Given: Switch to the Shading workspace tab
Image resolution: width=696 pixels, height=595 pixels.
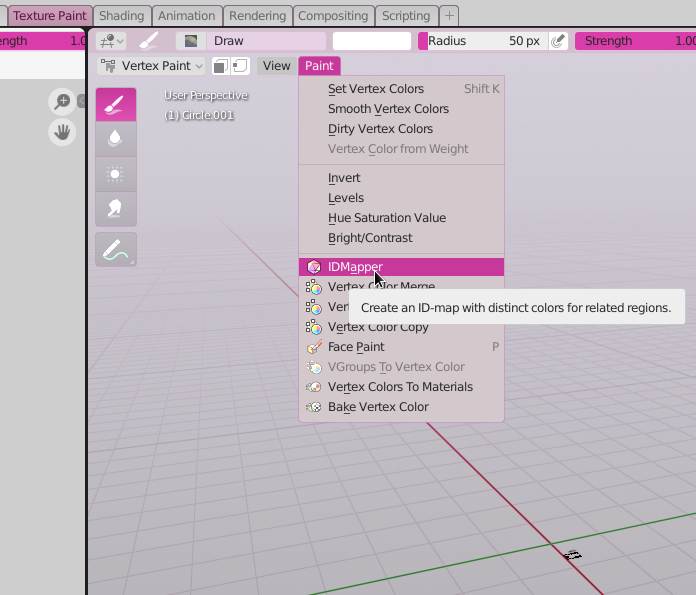Looking at the screenshot, I should 122,16.
